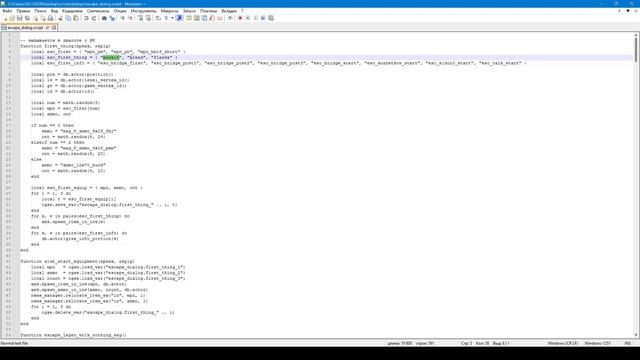Image resolution: width=640 pixels, height=360 pixels.
Task: Open the Синтаксисы menu
Action: click(98, 11)
